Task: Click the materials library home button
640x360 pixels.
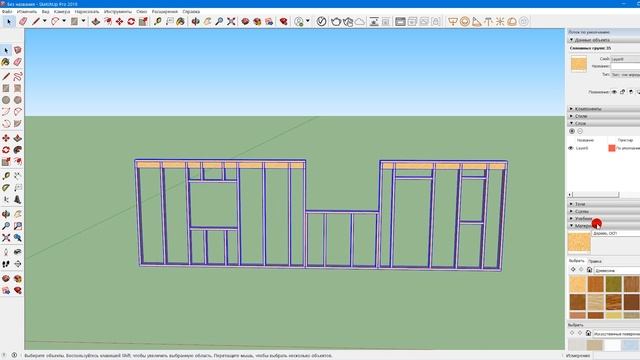Action: 589,270
